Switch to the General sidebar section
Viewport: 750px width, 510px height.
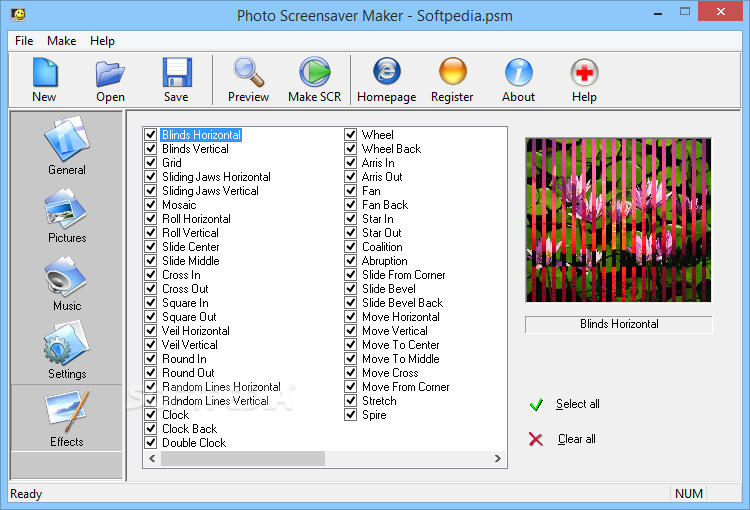pyautogui.click(x=66, y=145)
